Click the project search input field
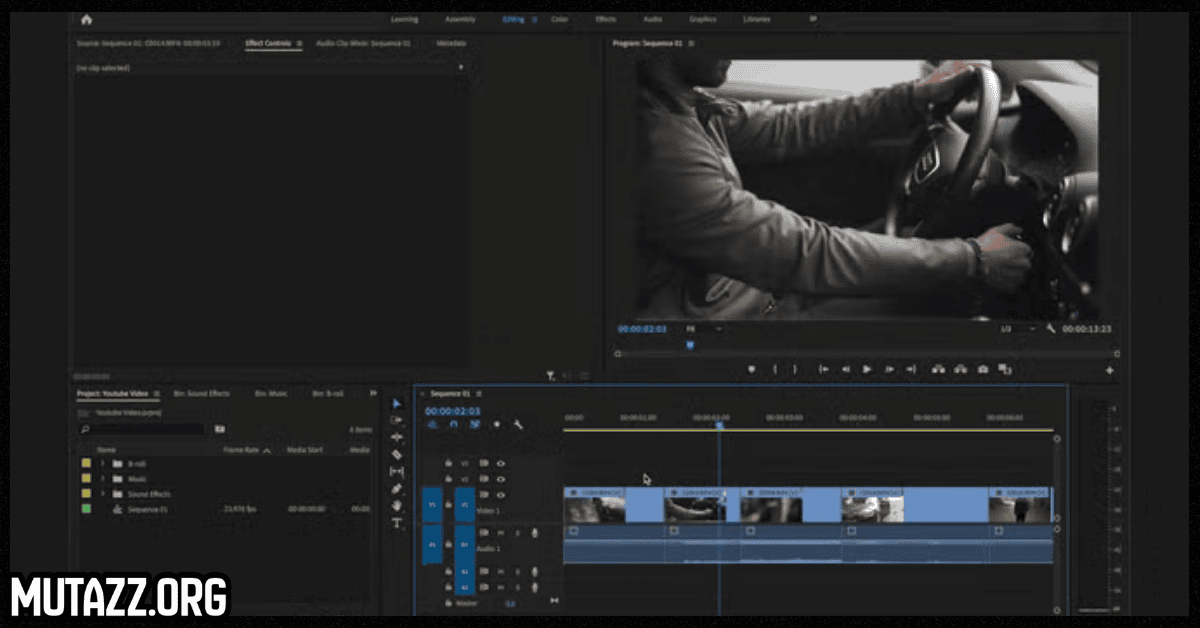1200x628 pixels. pyautogui.click(x=145, y=429)
